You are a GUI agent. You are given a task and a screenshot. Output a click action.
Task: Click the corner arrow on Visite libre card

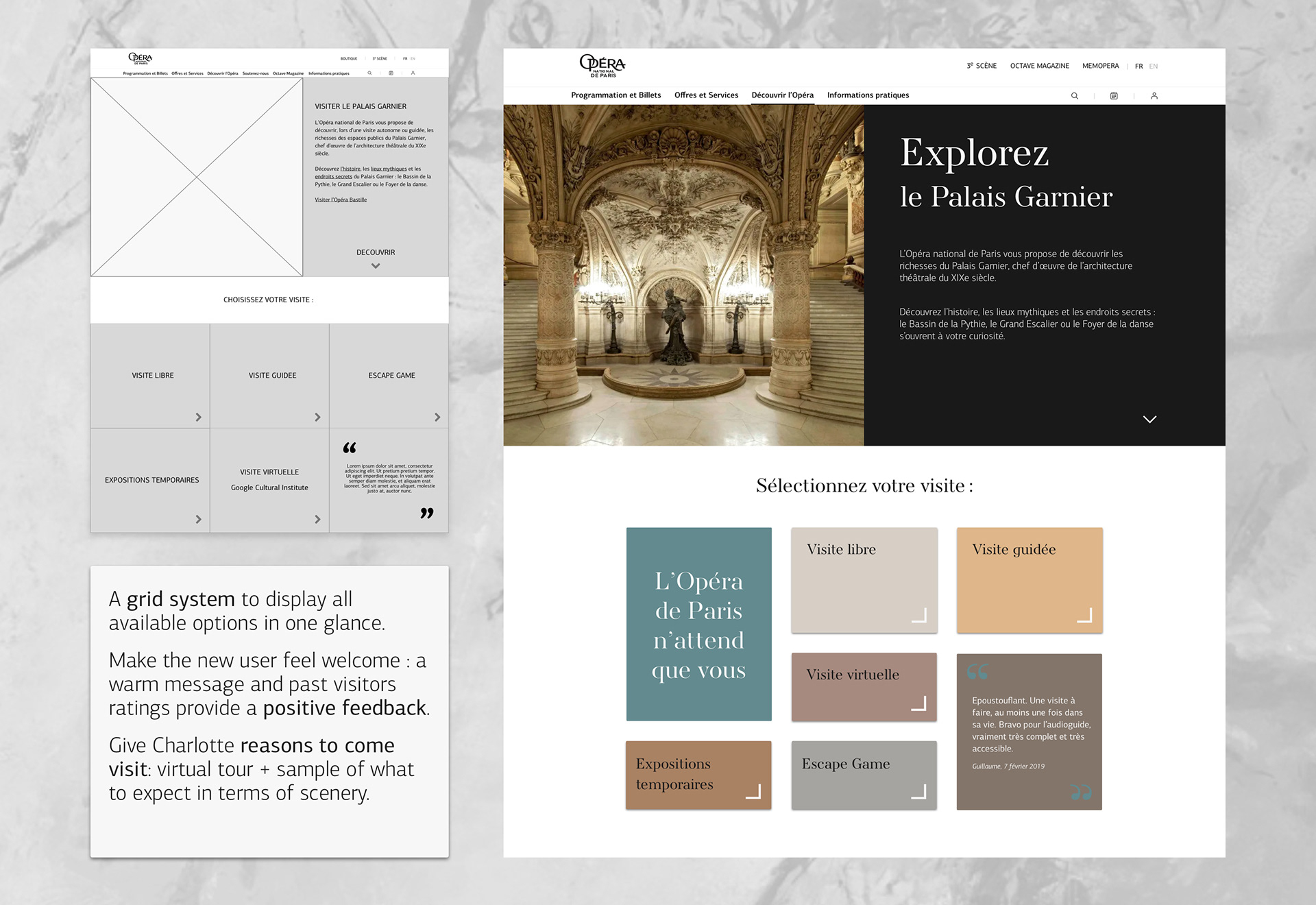point(919,615)
